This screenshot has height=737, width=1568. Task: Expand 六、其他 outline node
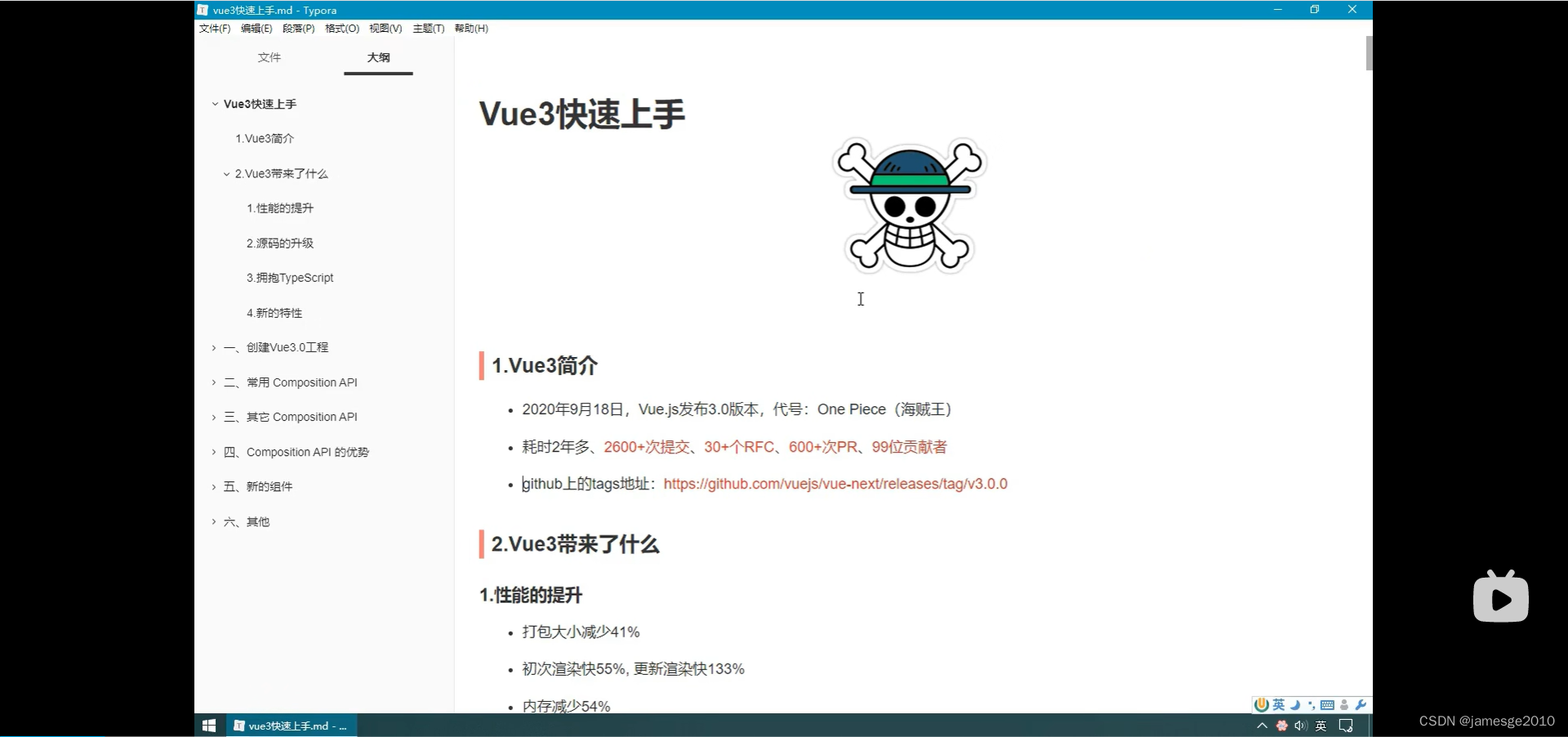(x=214, y=521)
